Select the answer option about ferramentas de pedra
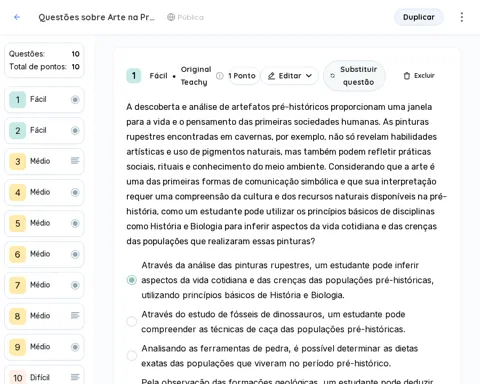The width and height of the screenshot is (480, 384). 132,356
